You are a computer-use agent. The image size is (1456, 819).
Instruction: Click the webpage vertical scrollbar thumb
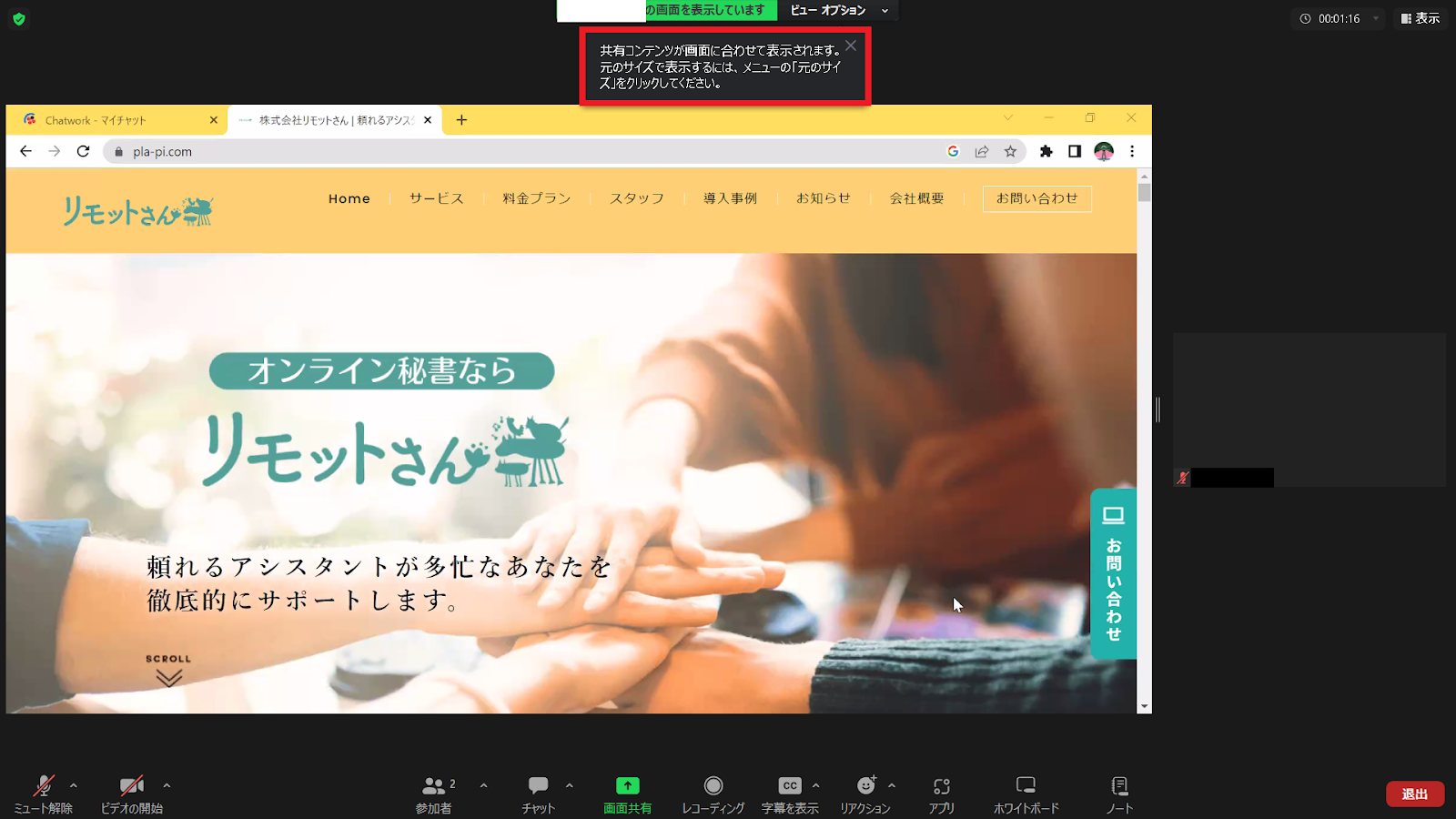click(1144, 192)
